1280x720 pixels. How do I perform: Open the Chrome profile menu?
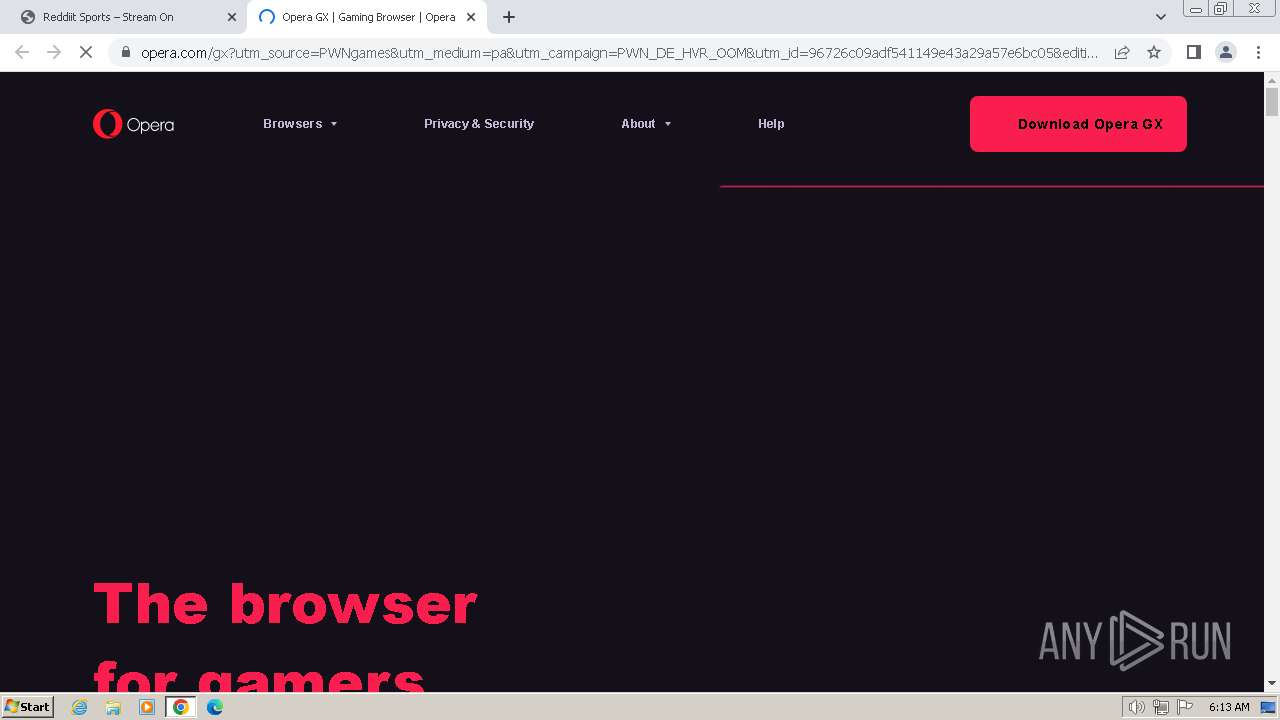point(1225,52)
